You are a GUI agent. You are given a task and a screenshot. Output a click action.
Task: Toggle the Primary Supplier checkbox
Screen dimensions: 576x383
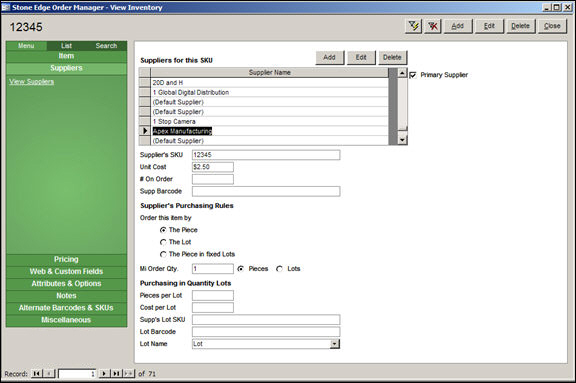pyautogui.click(x=413, y=75)
